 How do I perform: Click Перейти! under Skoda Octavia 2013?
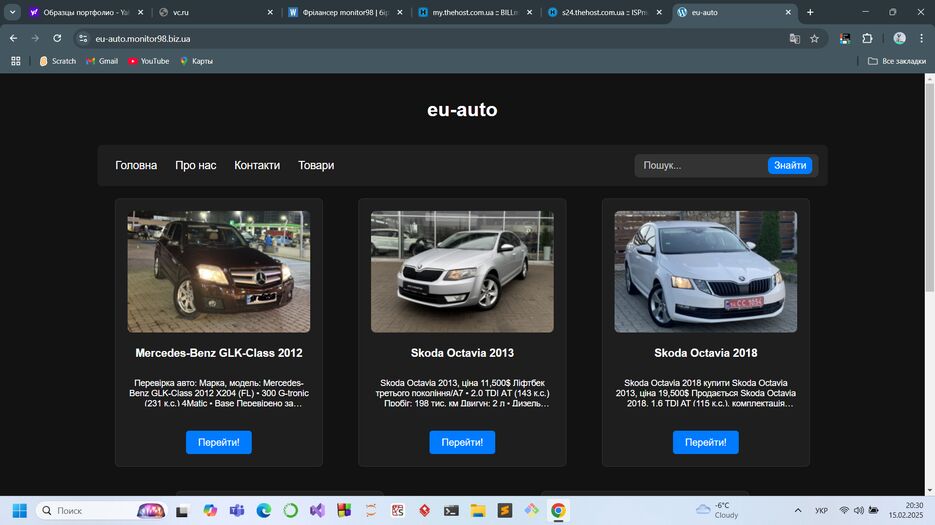(462, 442)
